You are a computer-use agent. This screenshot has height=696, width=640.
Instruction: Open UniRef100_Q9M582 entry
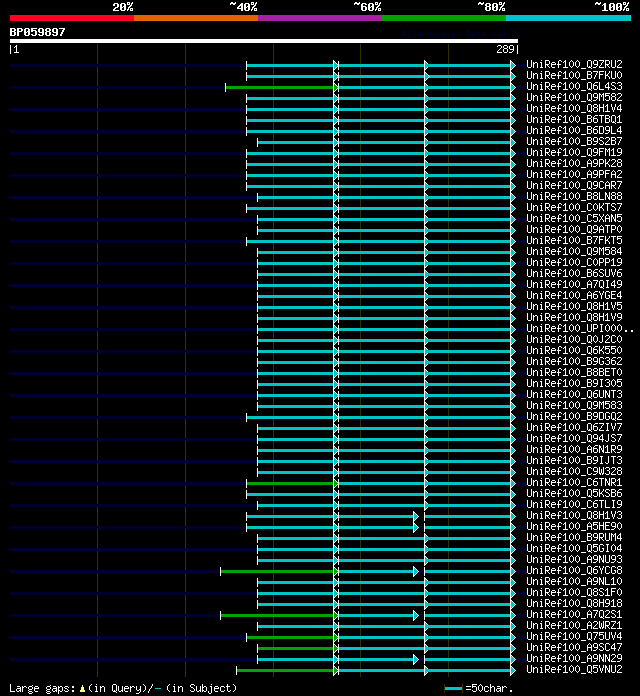(574, 97)
